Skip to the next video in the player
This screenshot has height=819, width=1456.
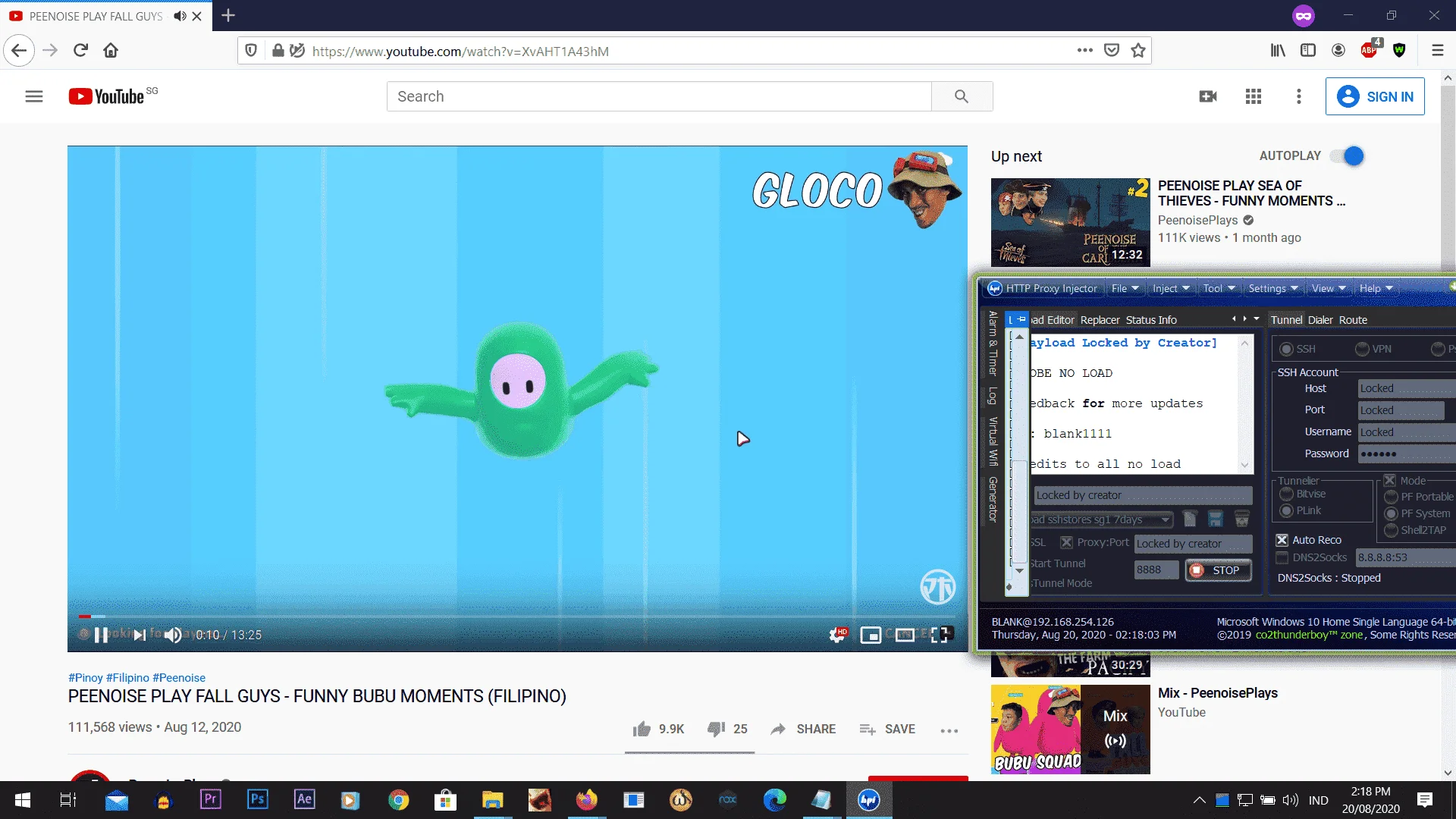tap(139, 635)
